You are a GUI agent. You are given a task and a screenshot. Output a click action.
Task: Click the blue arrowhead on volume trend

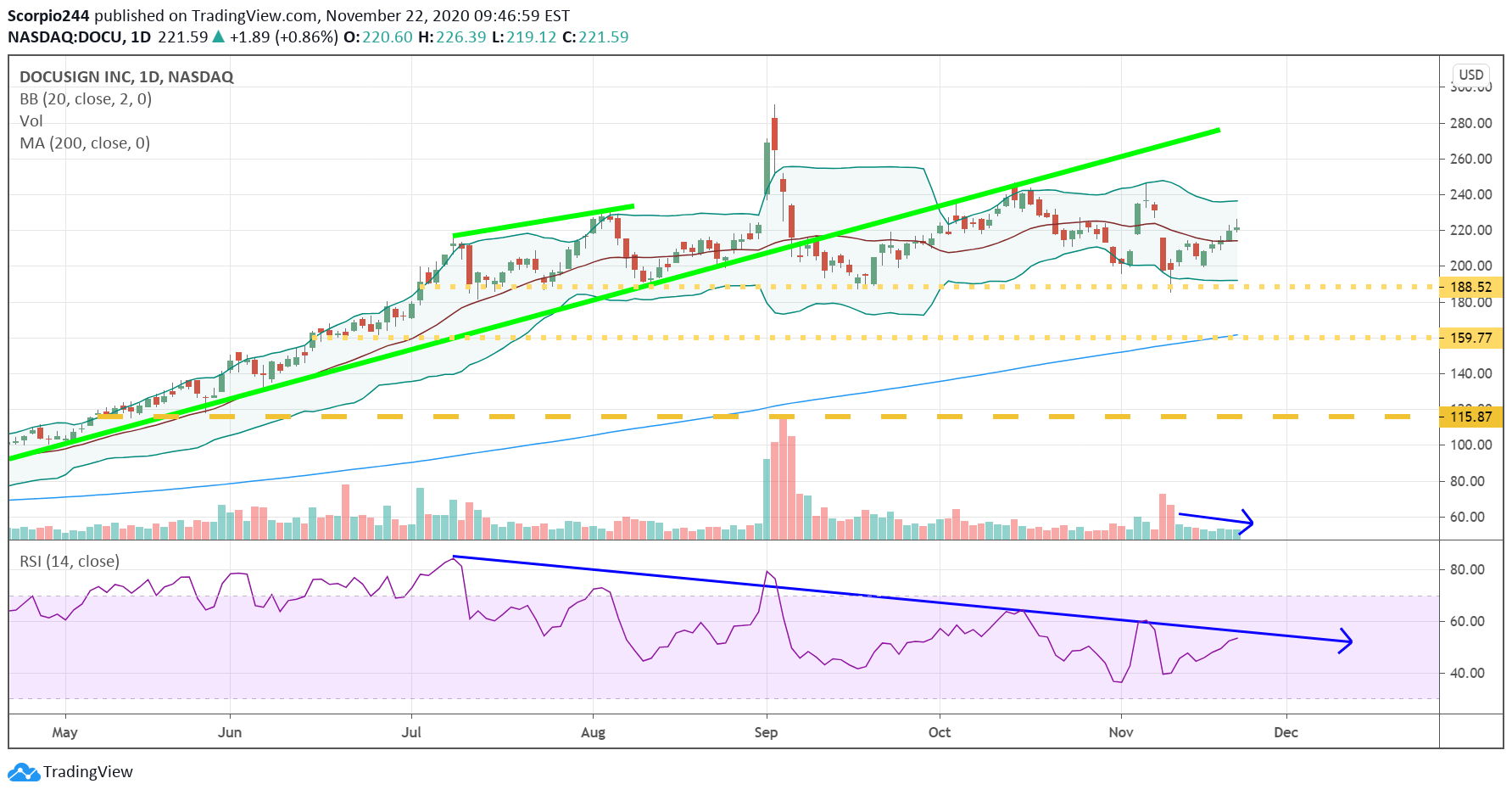coord(1247,522)
